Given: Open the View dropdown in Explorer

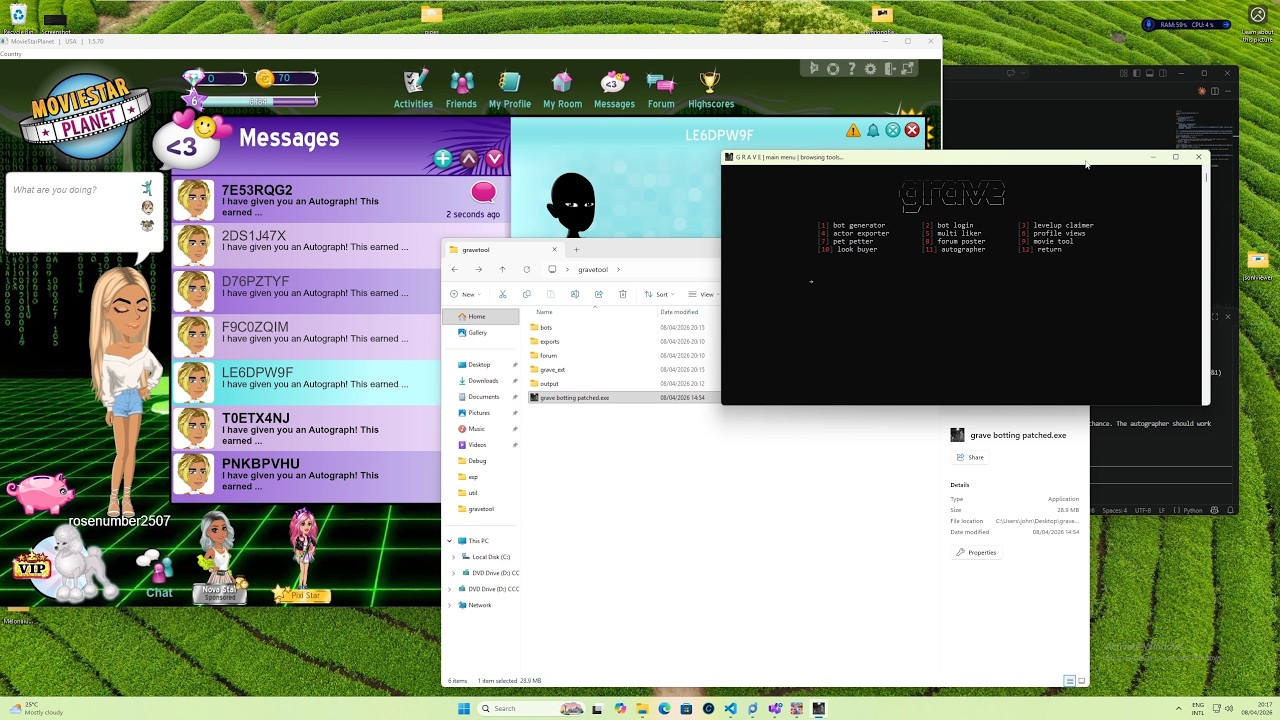Looking at the screenshot, I should [705, 294].
